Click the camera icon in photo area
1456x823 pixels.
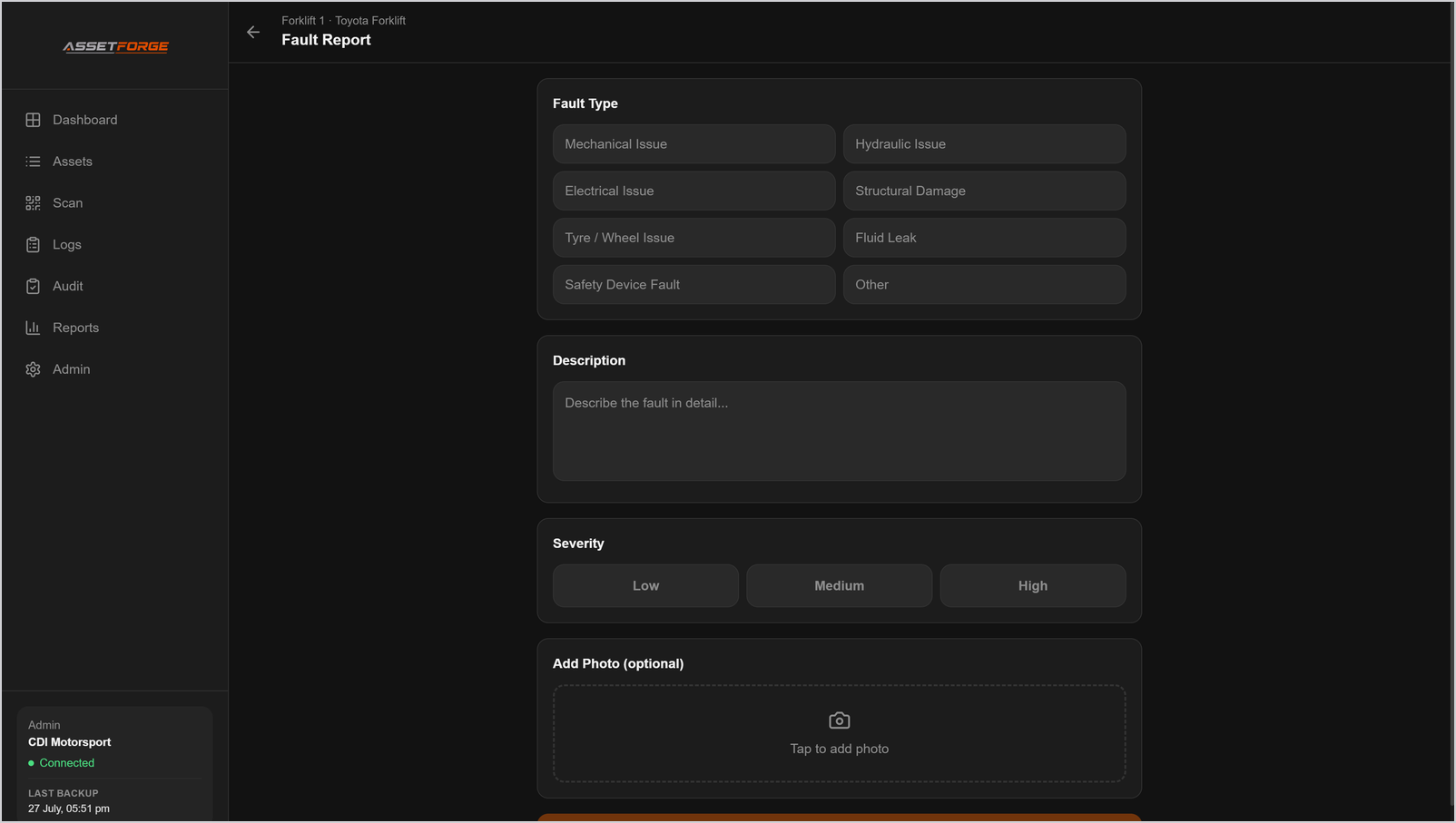pos(840,720)
